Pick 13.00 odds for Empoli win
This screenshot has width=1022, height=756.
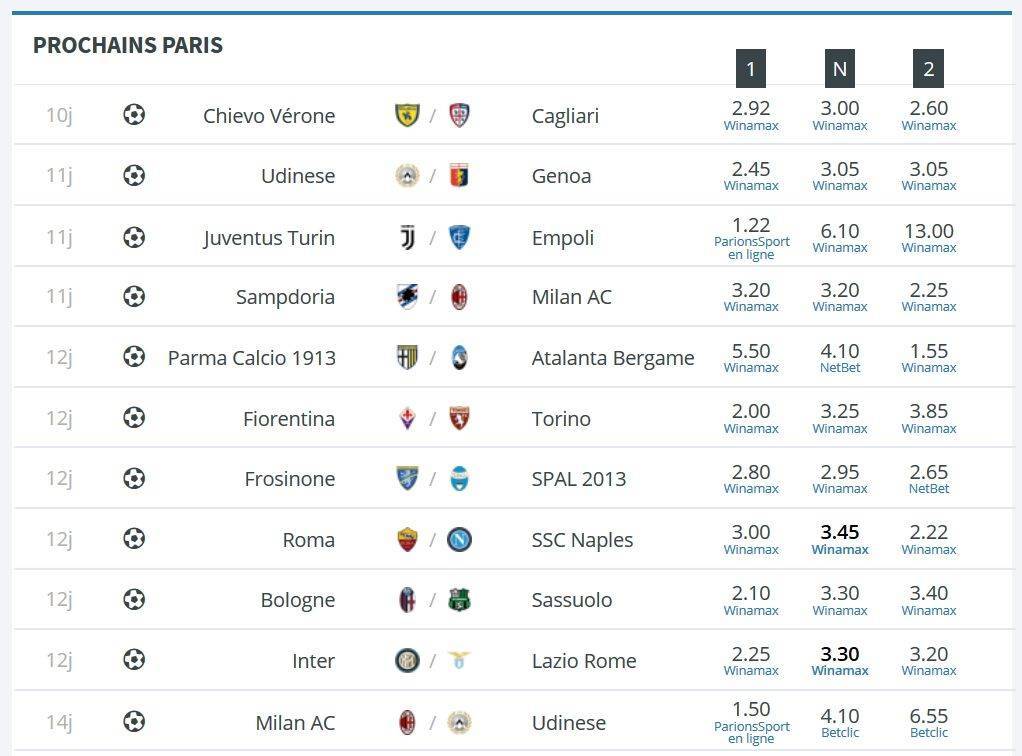[x=929, y=231]
